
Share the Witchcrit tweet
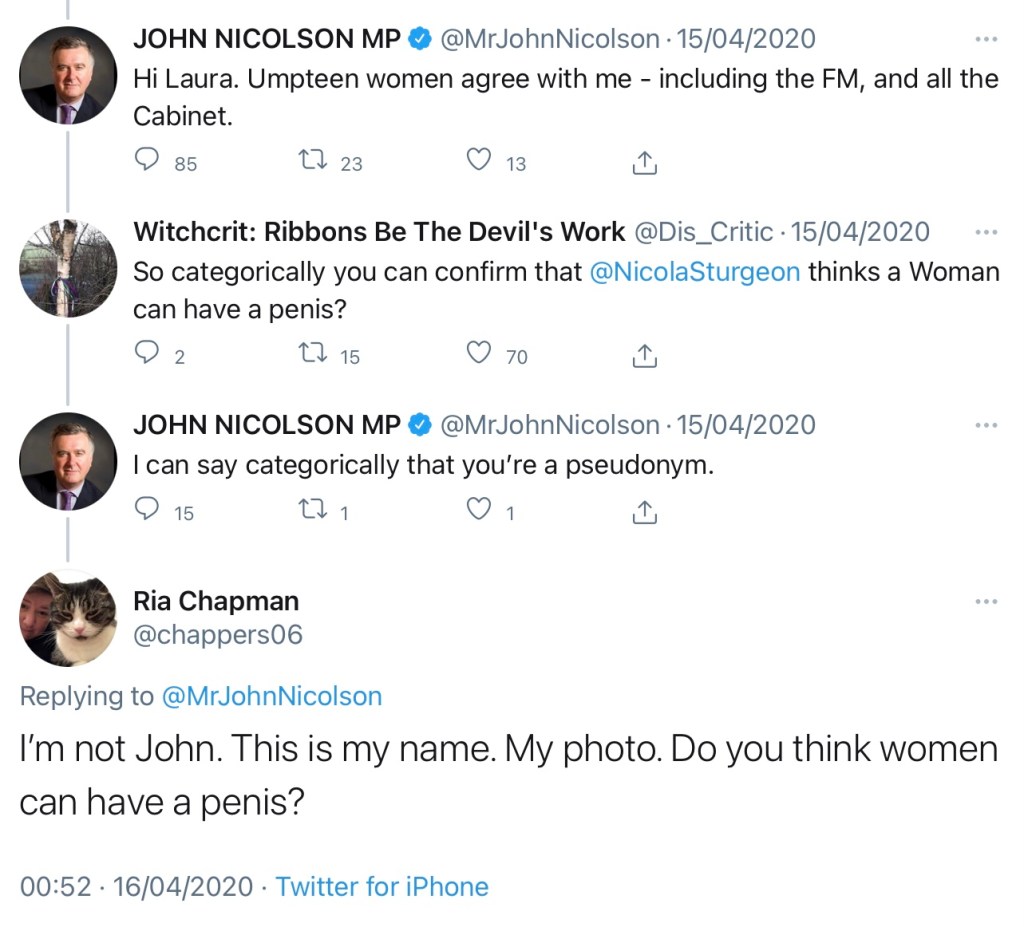pyautogui.click(x=646, y=355)
